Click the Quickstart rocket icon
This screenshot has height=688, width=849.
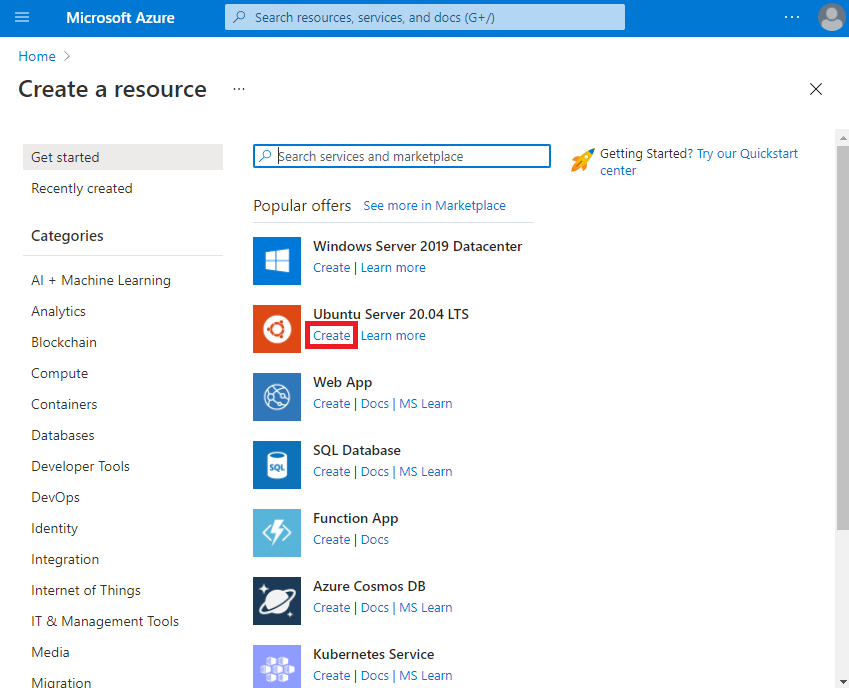click(x=582, y=161)
